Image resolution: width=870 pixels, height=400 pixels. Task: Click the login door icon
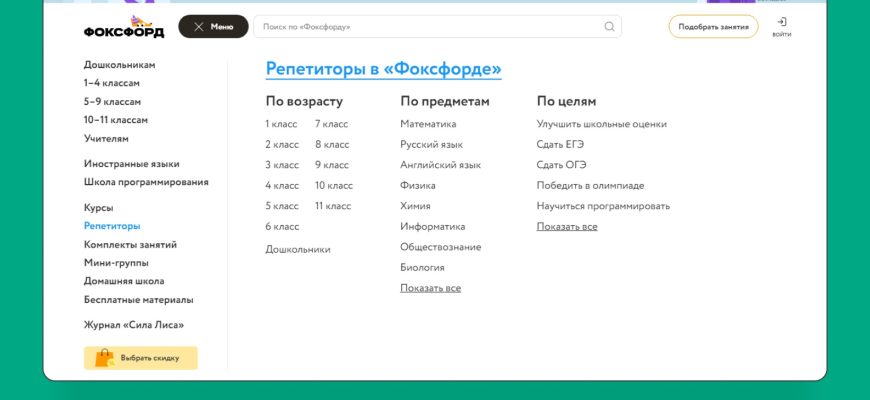tap(781, 22)
